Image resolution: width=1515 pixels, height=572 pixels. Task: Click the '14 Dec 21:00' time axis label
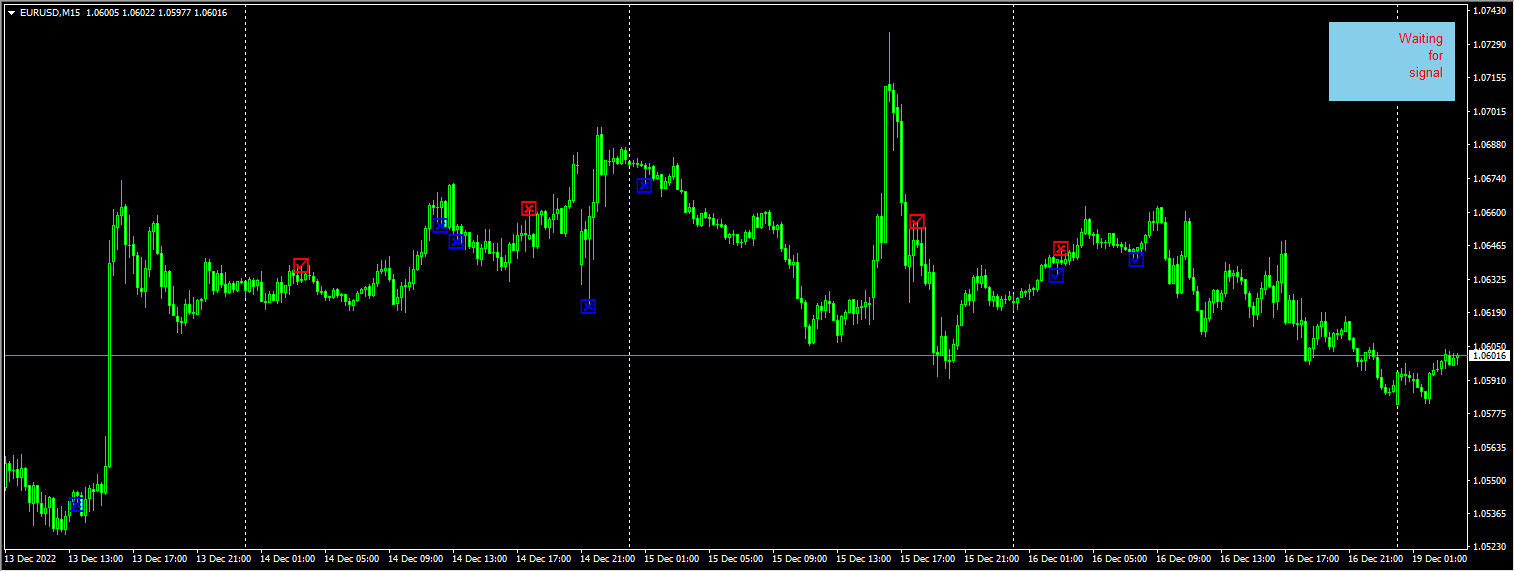coord(607,559)
